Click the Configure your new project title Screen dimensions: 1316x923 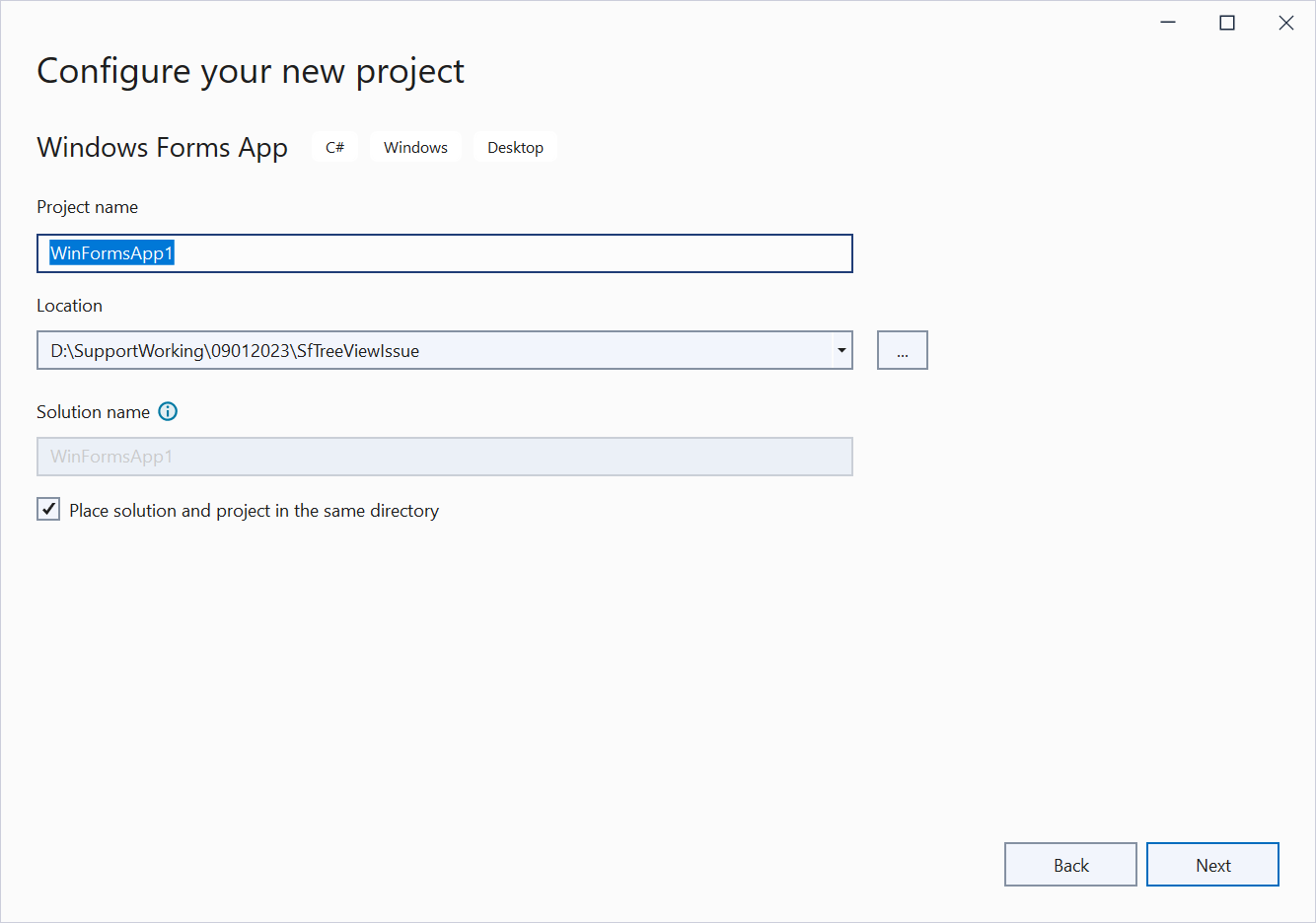click(250, 70)
